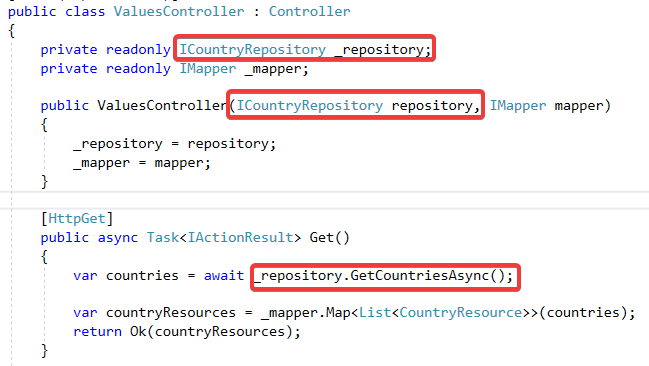Click the Task return type
This screenshot has width=649, height=366.
pyautogui.click(x=163, y=238)
